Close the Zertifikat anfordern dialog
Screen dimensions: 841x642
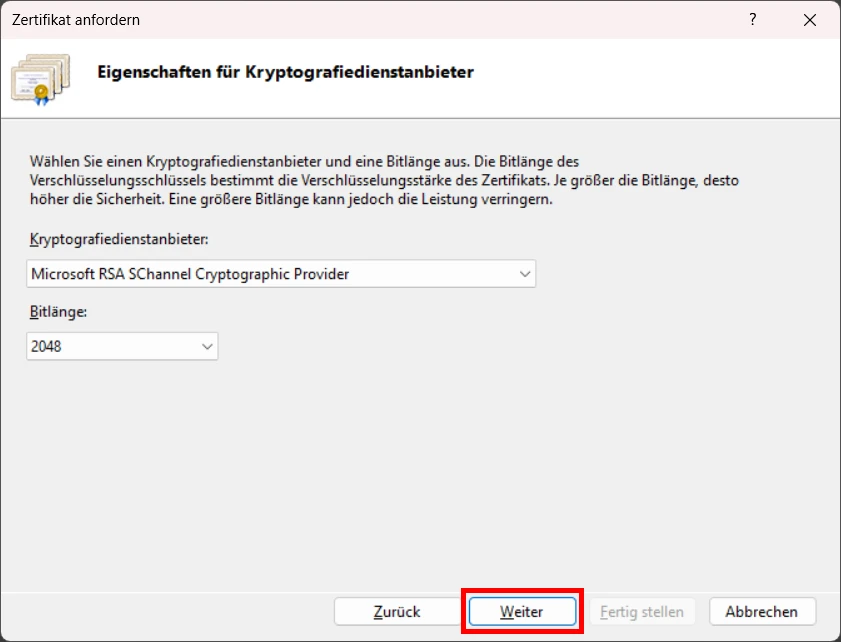pyautogui.click(x=810, y=20)
